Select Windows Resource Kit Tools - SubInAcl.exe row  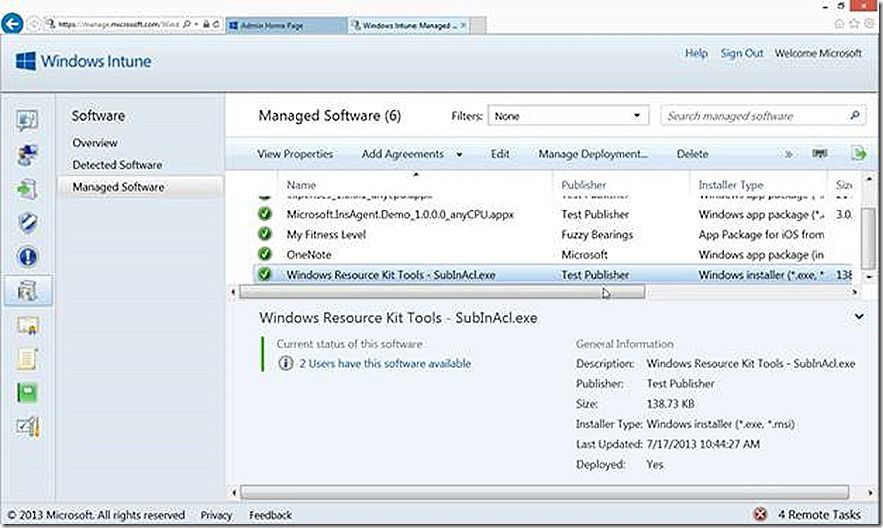552,275
